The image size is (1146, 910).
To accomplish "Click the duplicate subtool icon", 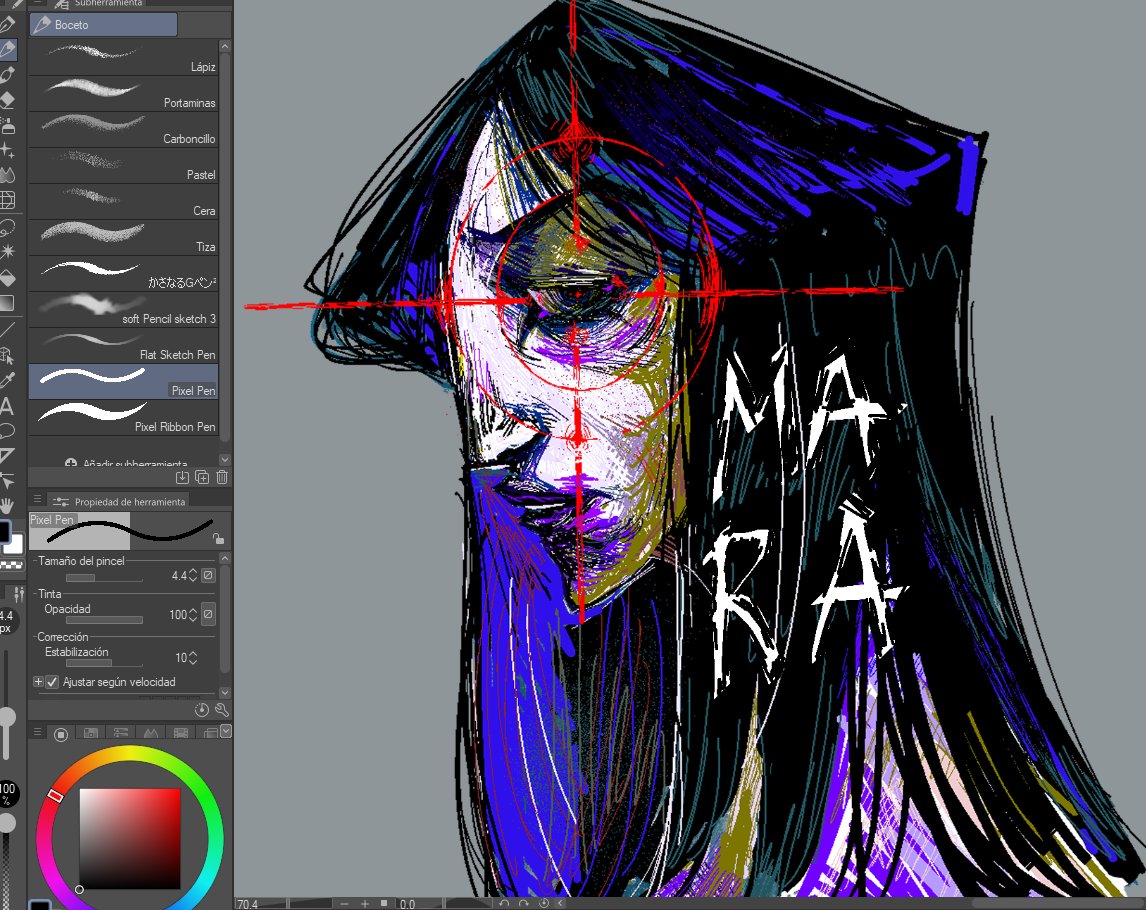I will pos(202,477).
